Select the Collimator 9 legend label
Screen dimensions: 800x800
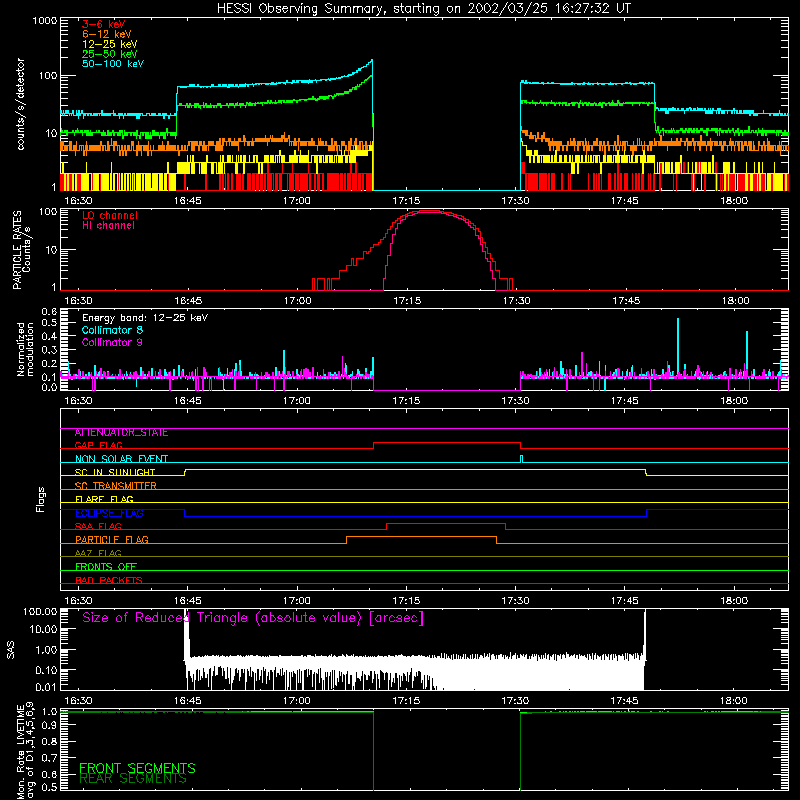tap(112, 342)
